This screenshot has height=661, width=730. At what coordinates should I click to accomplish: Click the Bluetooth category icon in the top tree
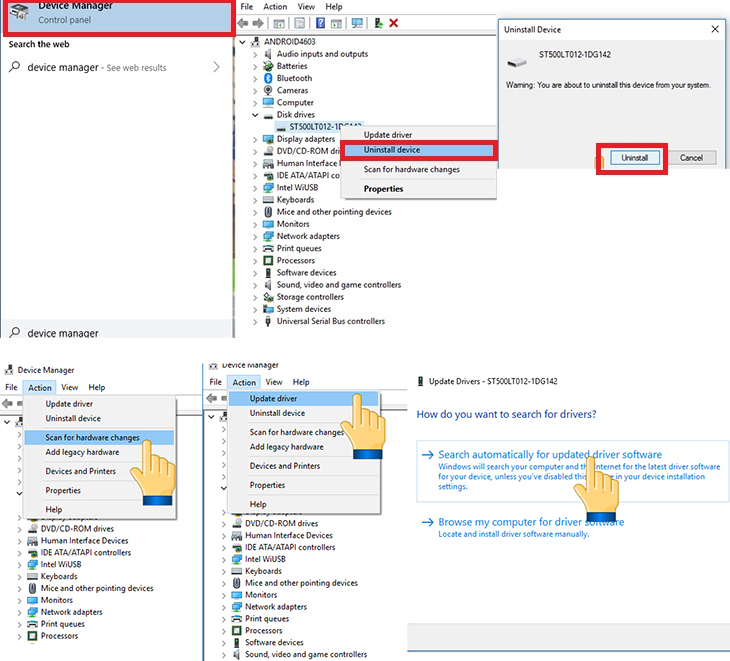pyautogui.click(x=268, y=78)
